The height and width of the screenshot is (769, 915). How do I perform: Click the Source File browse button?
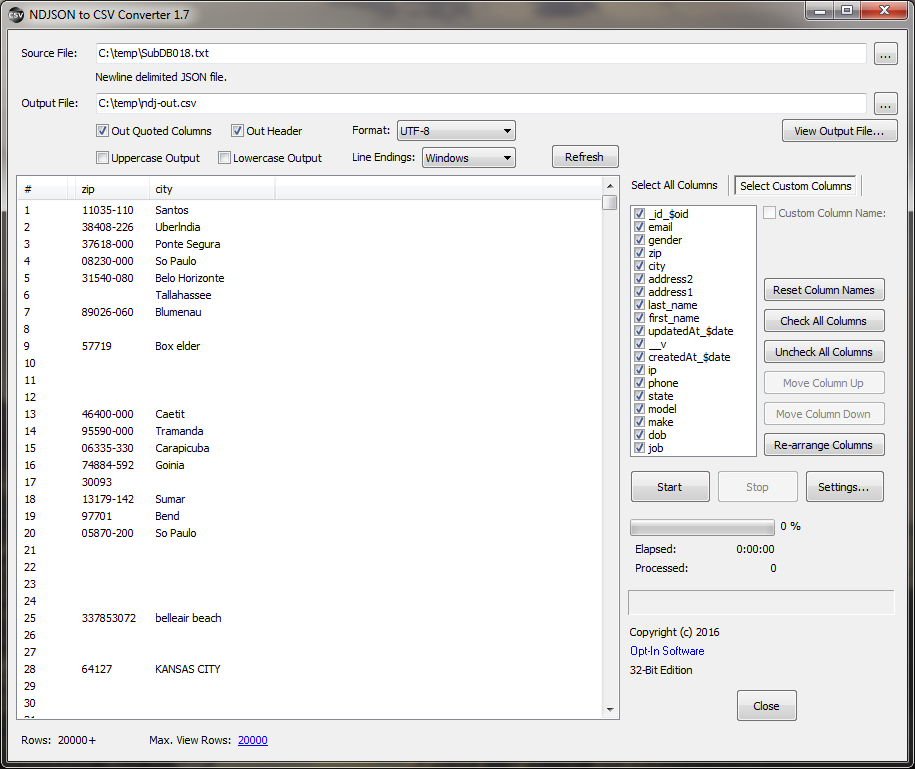coord(885,54)
